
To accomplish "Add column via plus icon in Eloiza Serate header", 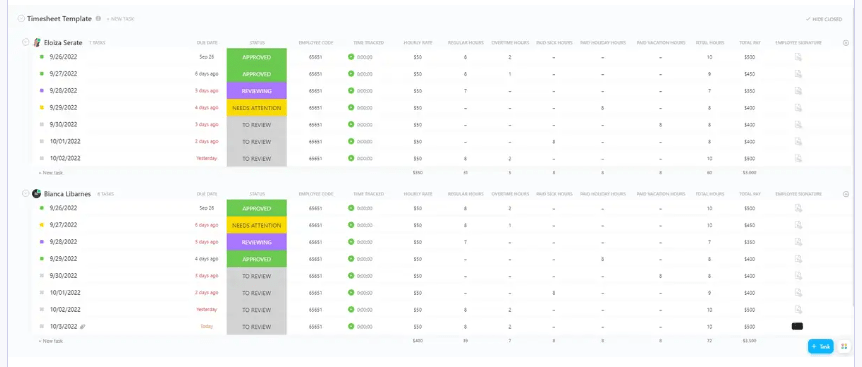I will point(846,43).
